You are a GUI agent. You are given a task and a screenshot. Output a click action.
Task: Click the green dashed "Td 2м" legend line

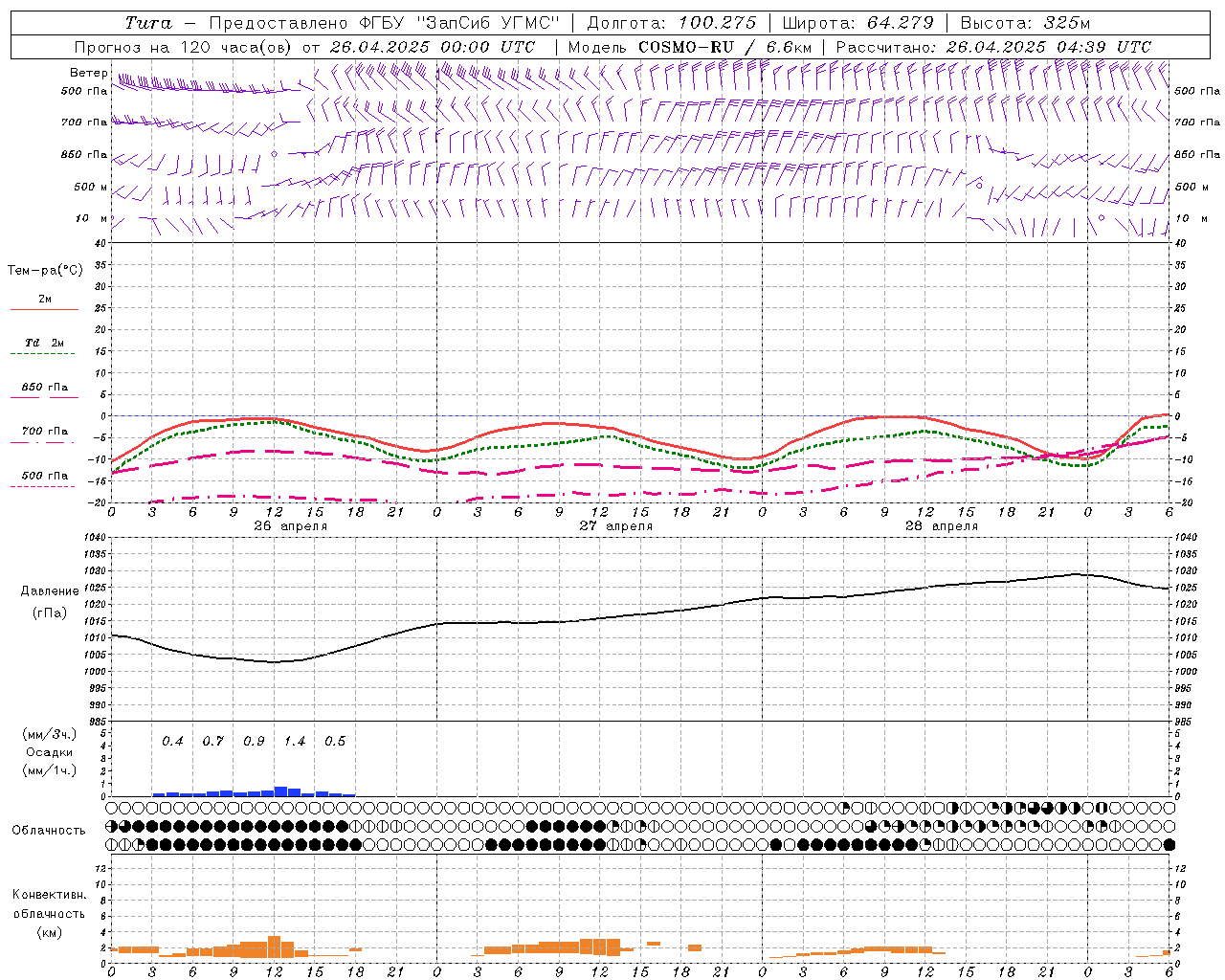(x=44, y=353)
